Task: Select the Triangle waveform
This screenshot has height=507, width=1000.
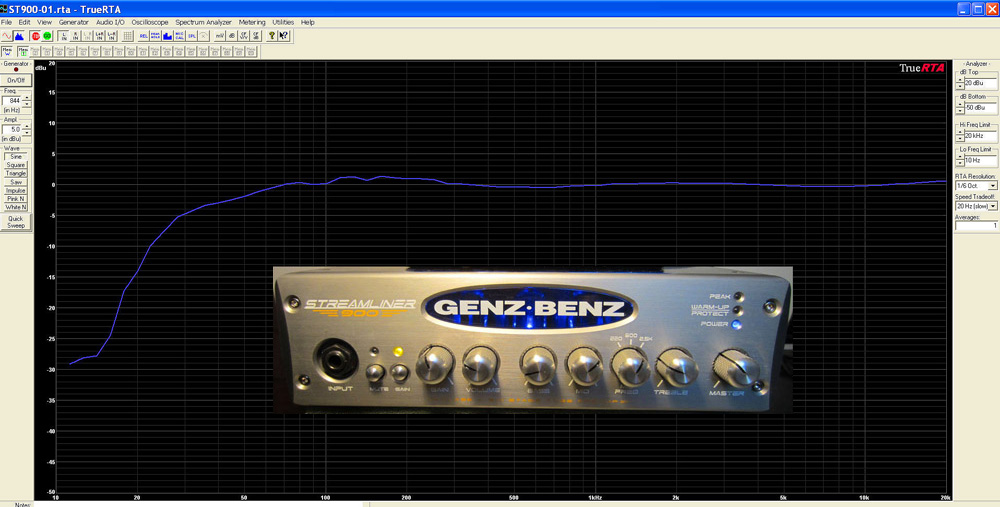Action: tap(16, 173)
